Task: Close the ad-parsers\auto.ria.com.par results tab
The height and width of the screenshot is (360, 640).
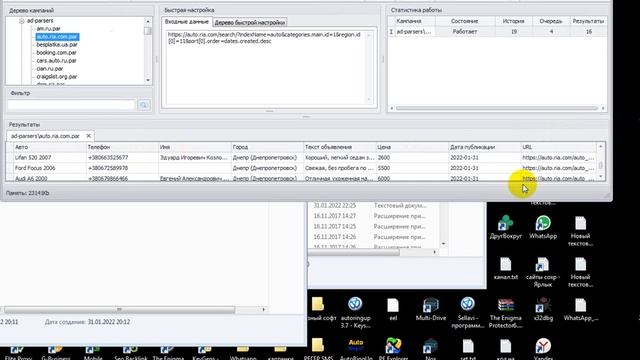Action: click(89, 136)
